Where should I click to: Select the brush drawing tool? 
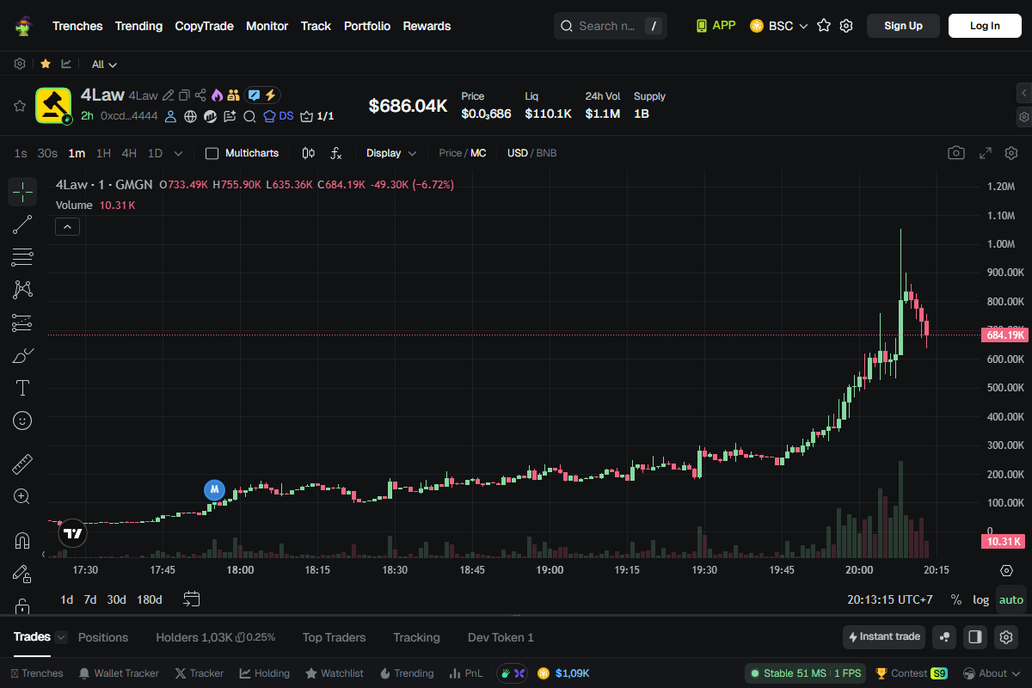22,356
